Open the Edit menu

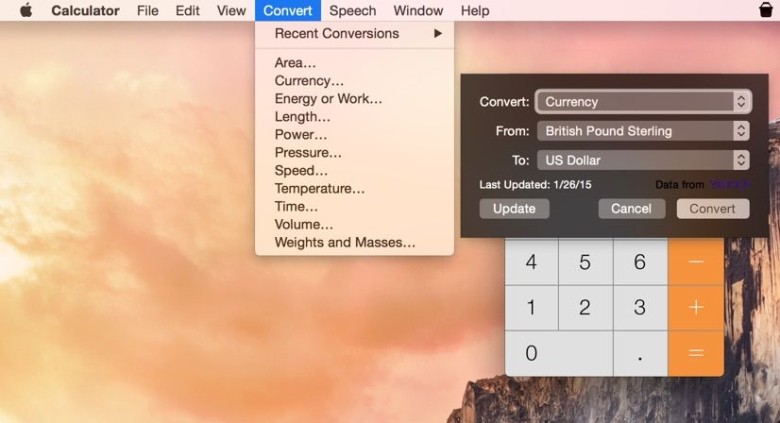[x=188, y=10]
